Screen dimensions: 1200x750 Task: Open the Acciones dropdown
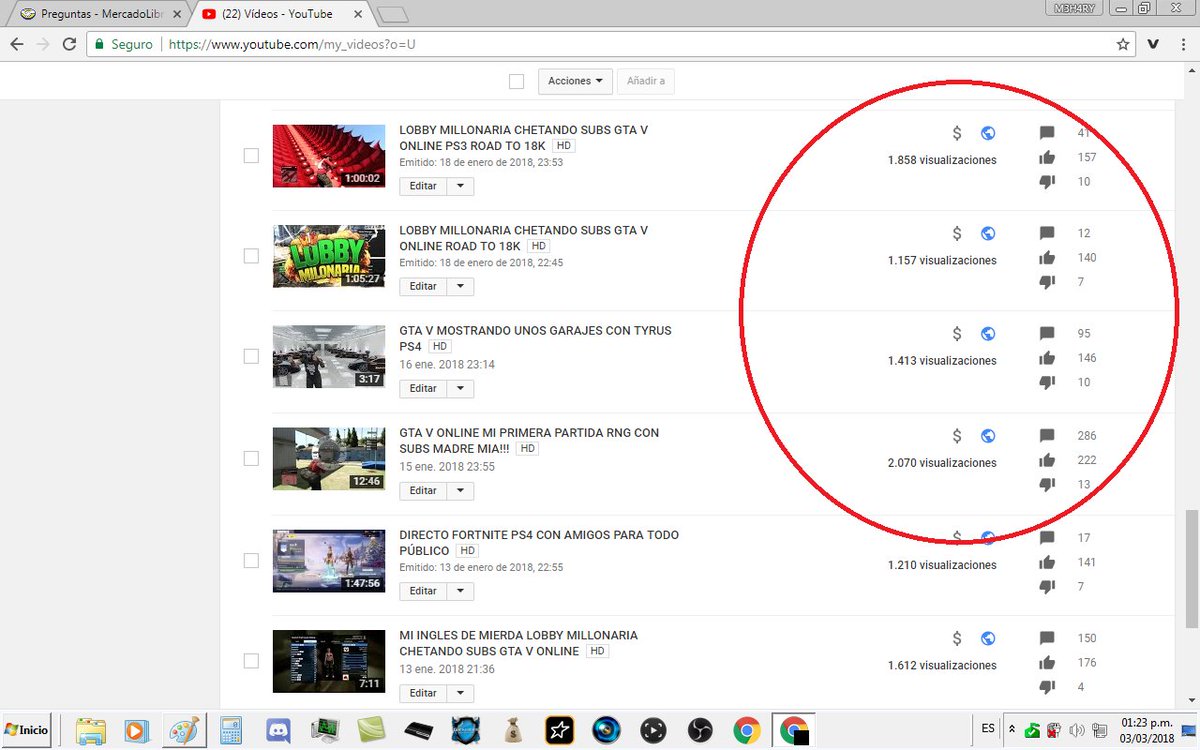(575, 81)
